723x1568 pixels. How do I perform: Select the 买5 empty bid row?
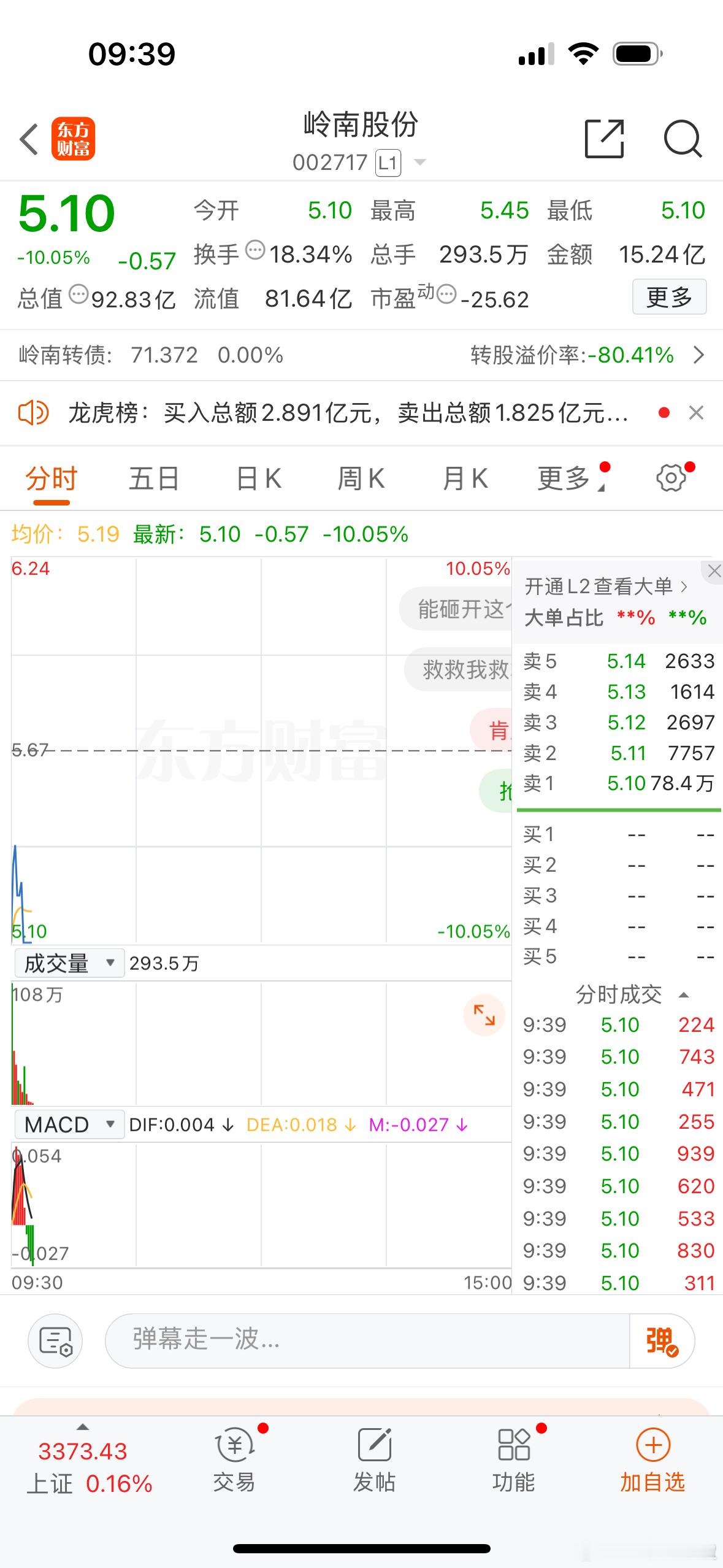click(x=619, y=956)
